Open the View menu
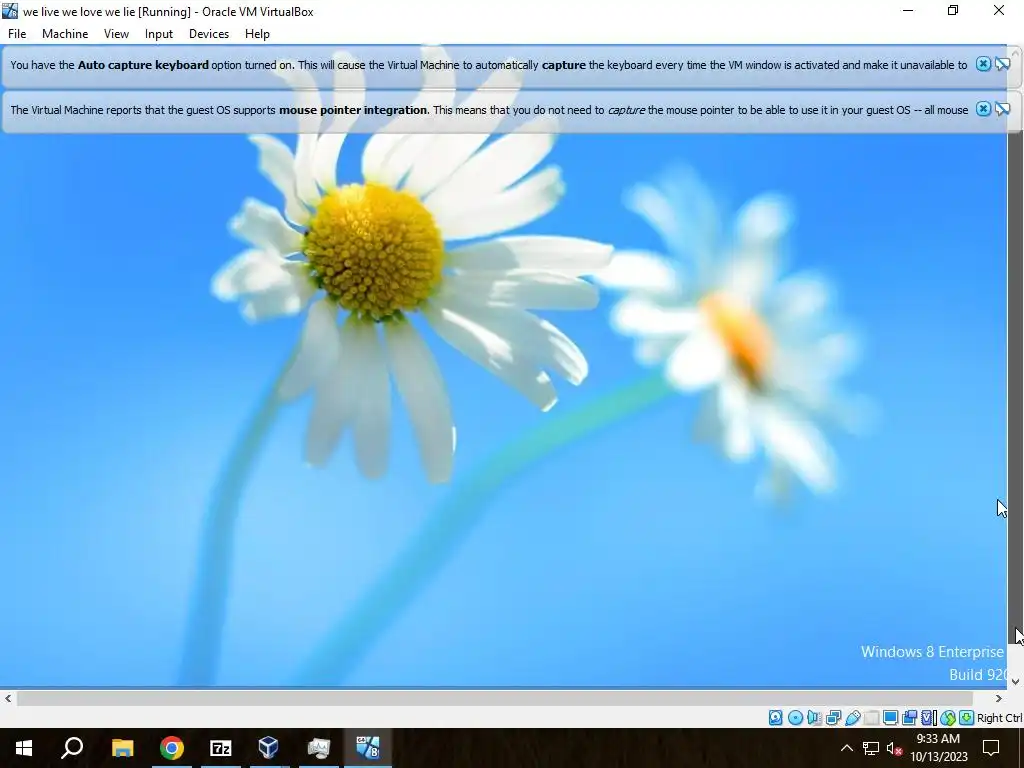This screenshot has width=1024, height=768. [116, 34]
